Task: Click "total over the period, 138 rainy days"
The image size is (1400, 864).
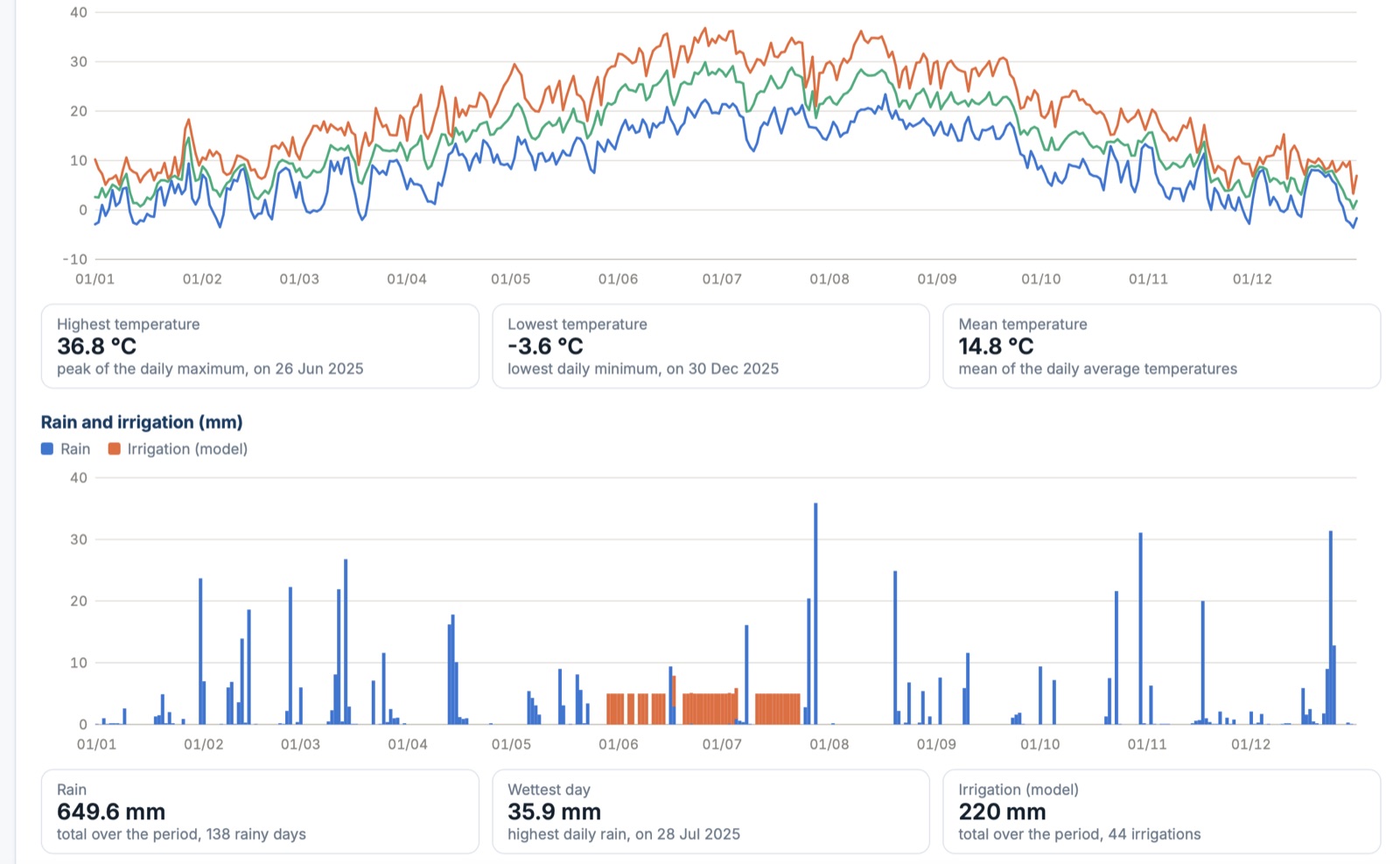Action: [x=181, y=834]
